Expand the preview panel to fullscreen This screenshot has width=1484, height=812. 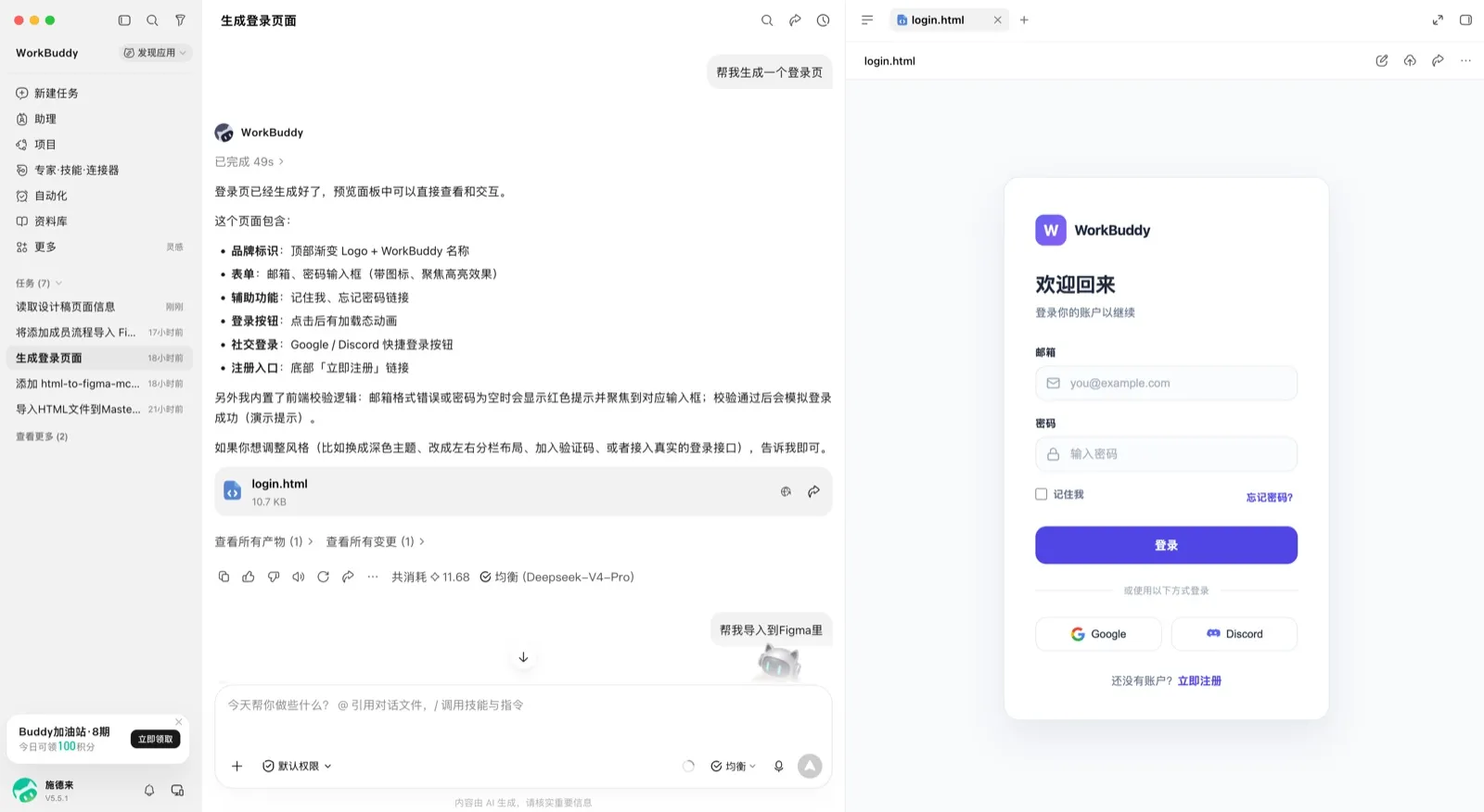point(1438,20)
